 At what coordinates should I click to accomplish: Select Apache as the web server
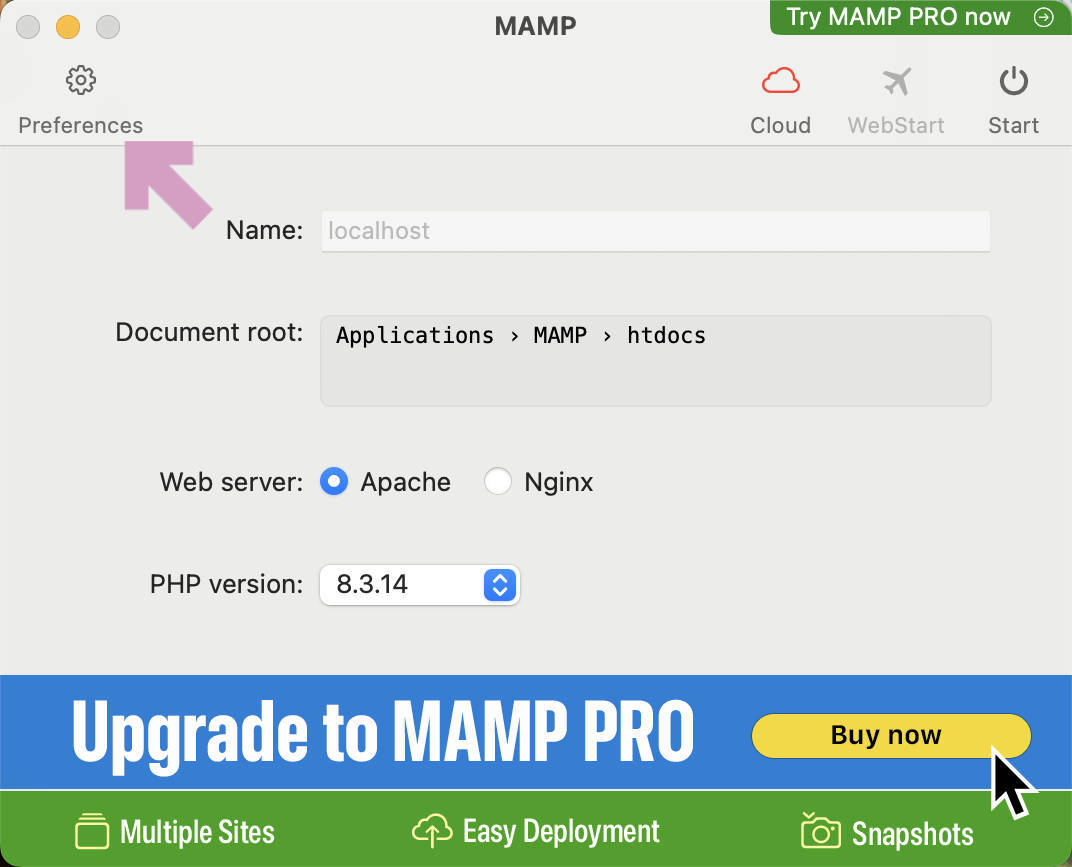tap(334, 482)
